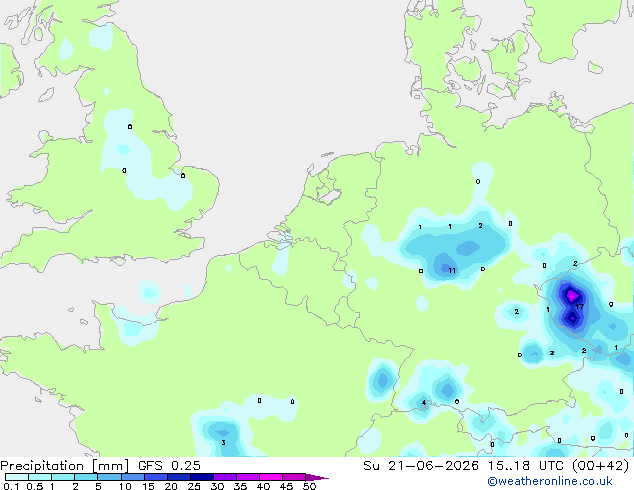
Task: Click the legend's above-50 arrow tip
Action: [x=317, y=478]
